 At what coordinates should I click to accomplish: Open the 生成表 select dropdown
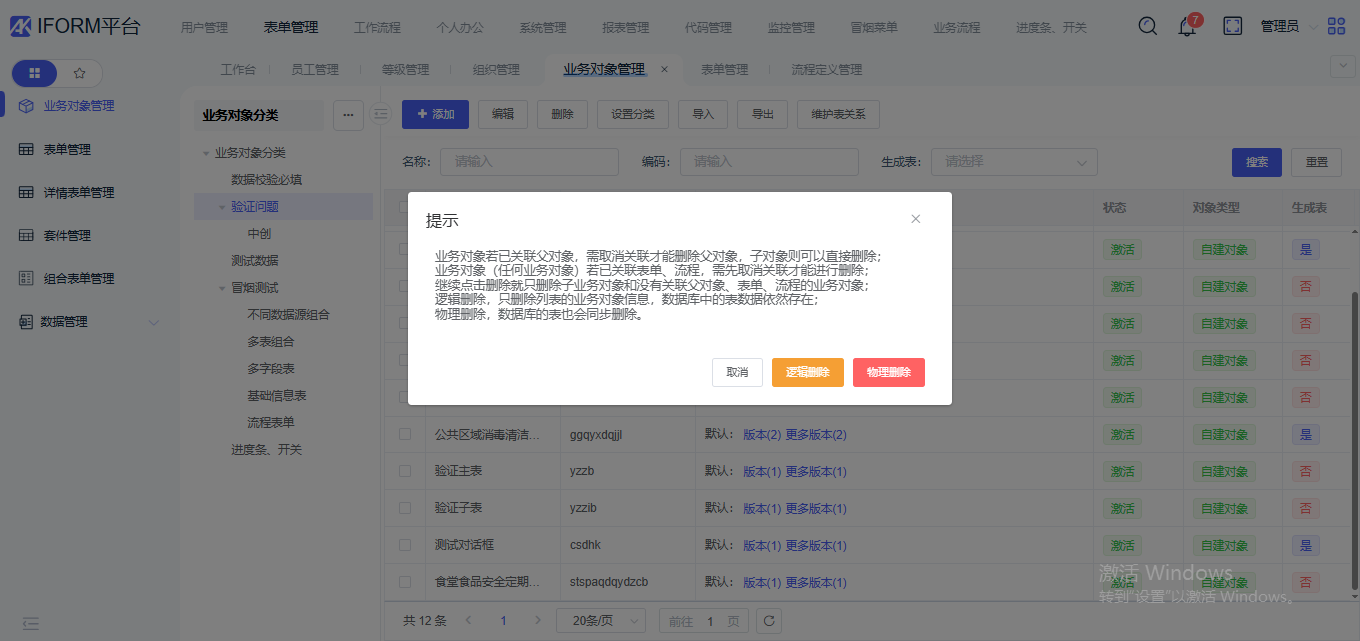click(1014, 162)
